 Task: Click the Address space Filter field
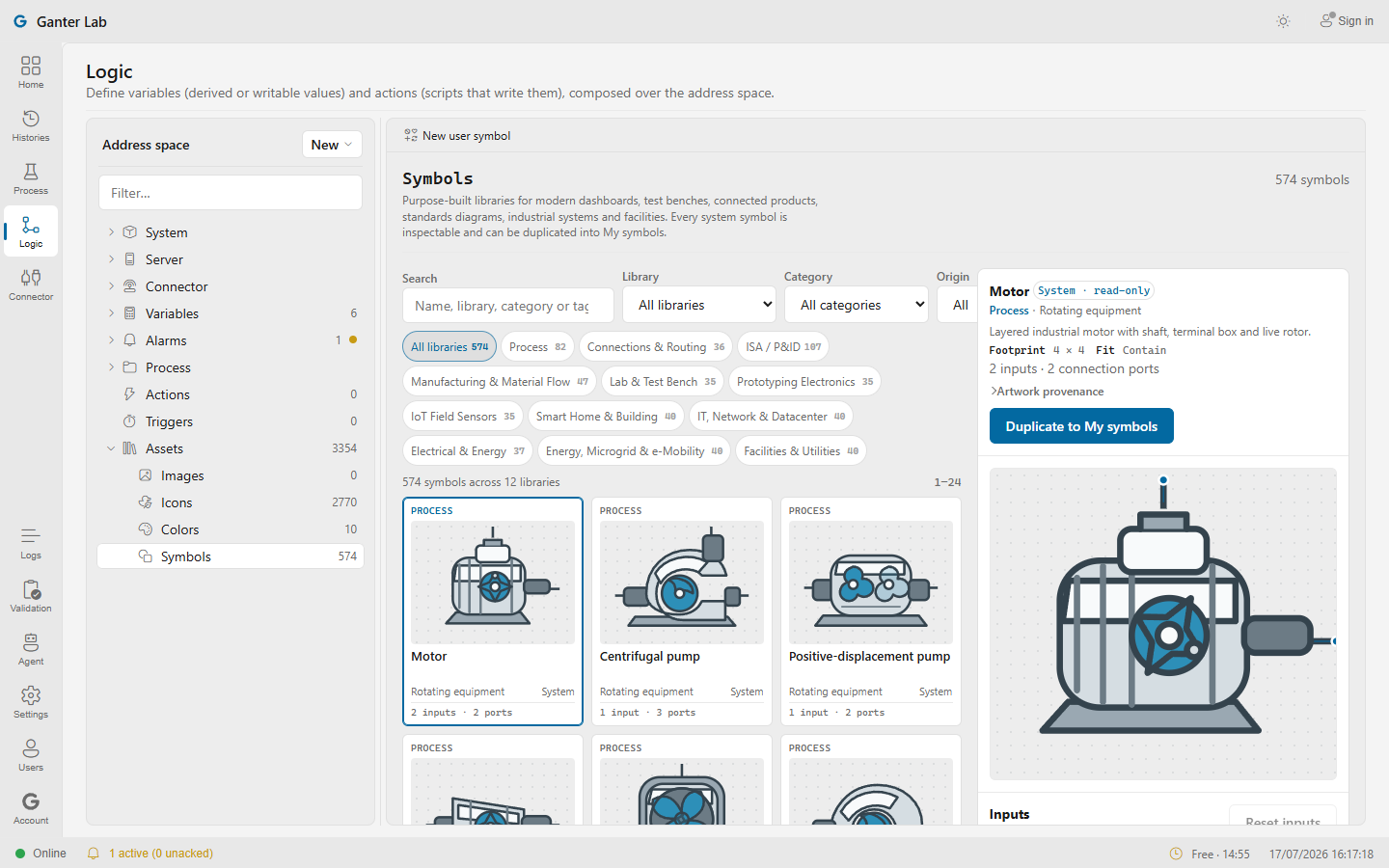pyautogui.click(x=231, y=193)
